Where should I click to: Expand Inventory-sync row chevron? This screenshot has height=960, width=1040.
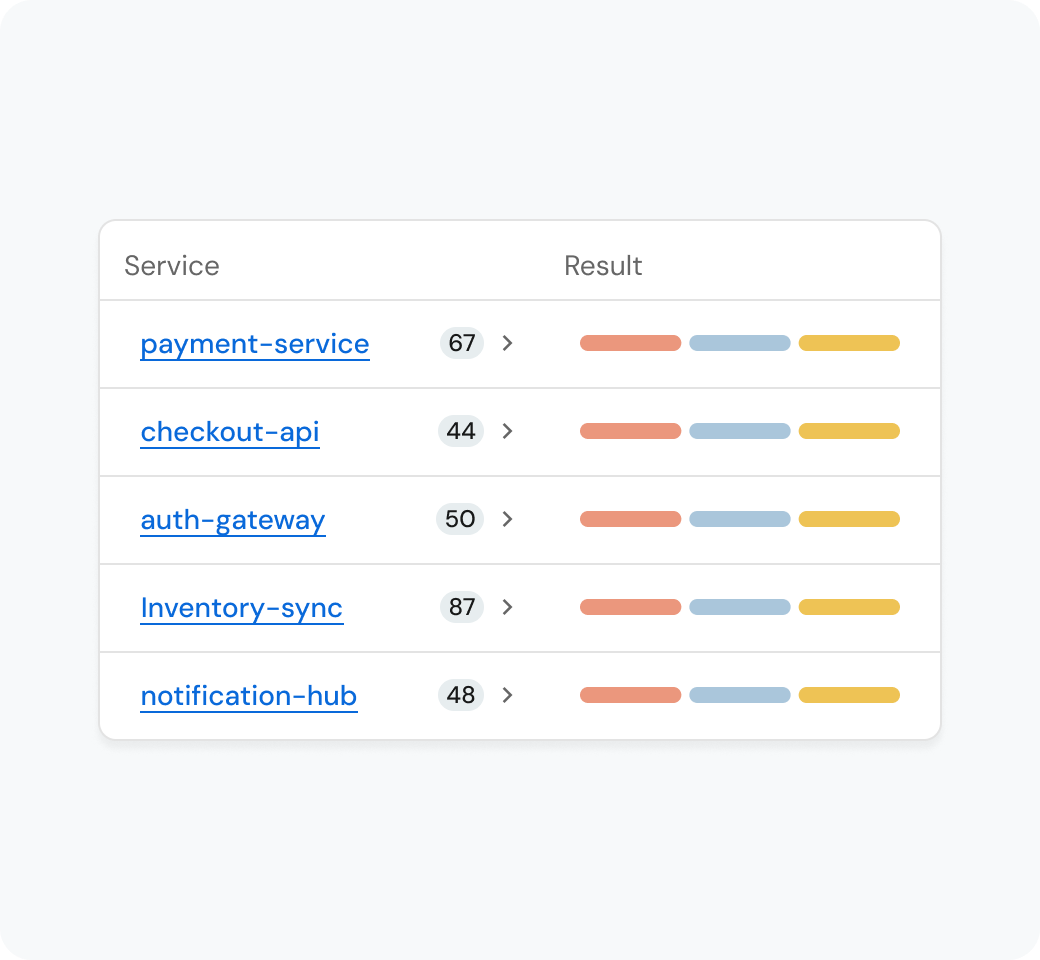(507, 607)
